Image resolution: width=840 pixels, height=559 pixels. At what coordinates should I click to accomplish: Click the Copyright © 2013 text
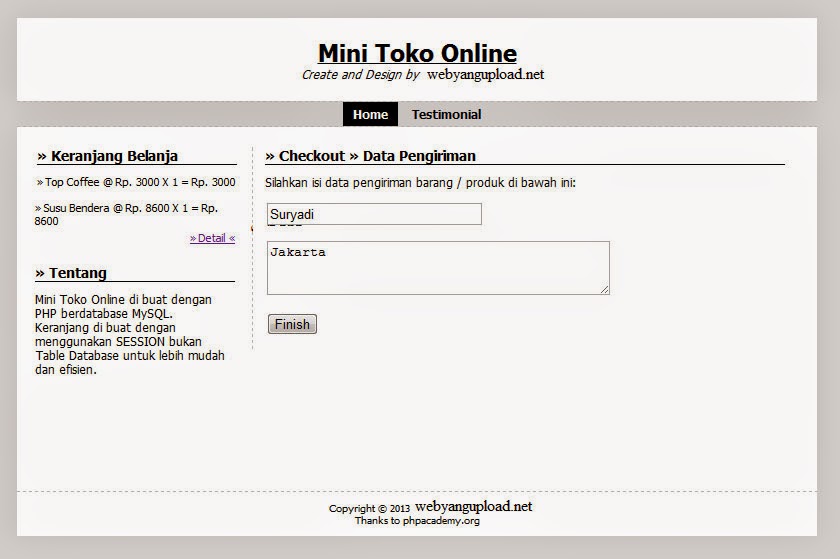[369, 508]
